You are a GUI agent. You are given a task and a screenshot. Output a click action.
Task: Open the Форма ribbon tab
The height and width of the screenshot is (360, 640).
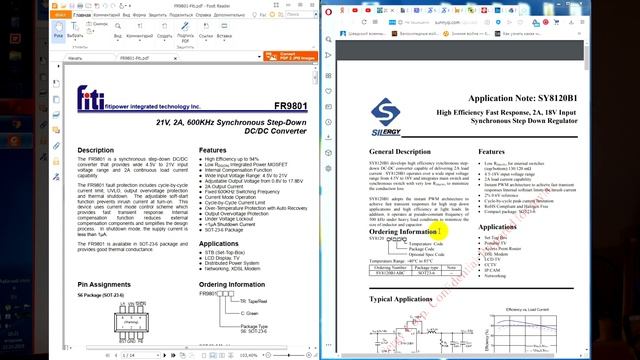point(139,15)
